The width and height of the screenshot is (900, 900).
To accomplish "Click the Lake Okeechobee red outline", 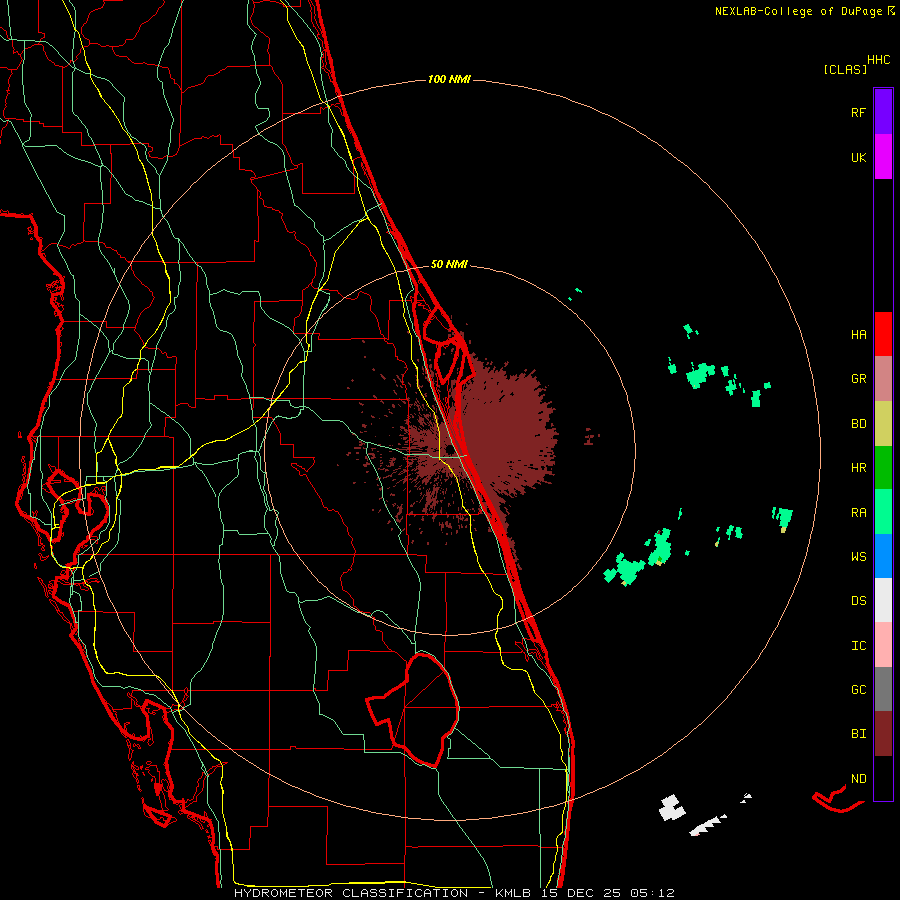I will [x=413, y=711].
